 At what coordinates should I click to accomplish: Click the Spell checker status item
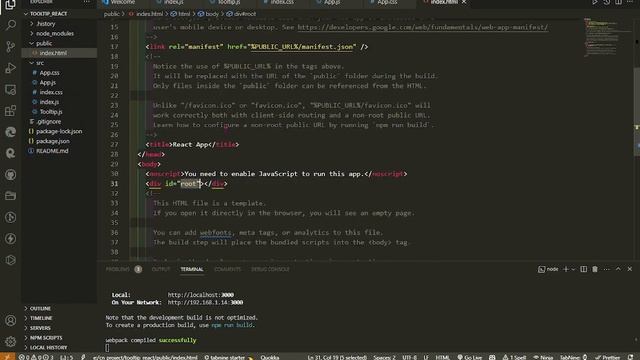(x=514, y=357)
